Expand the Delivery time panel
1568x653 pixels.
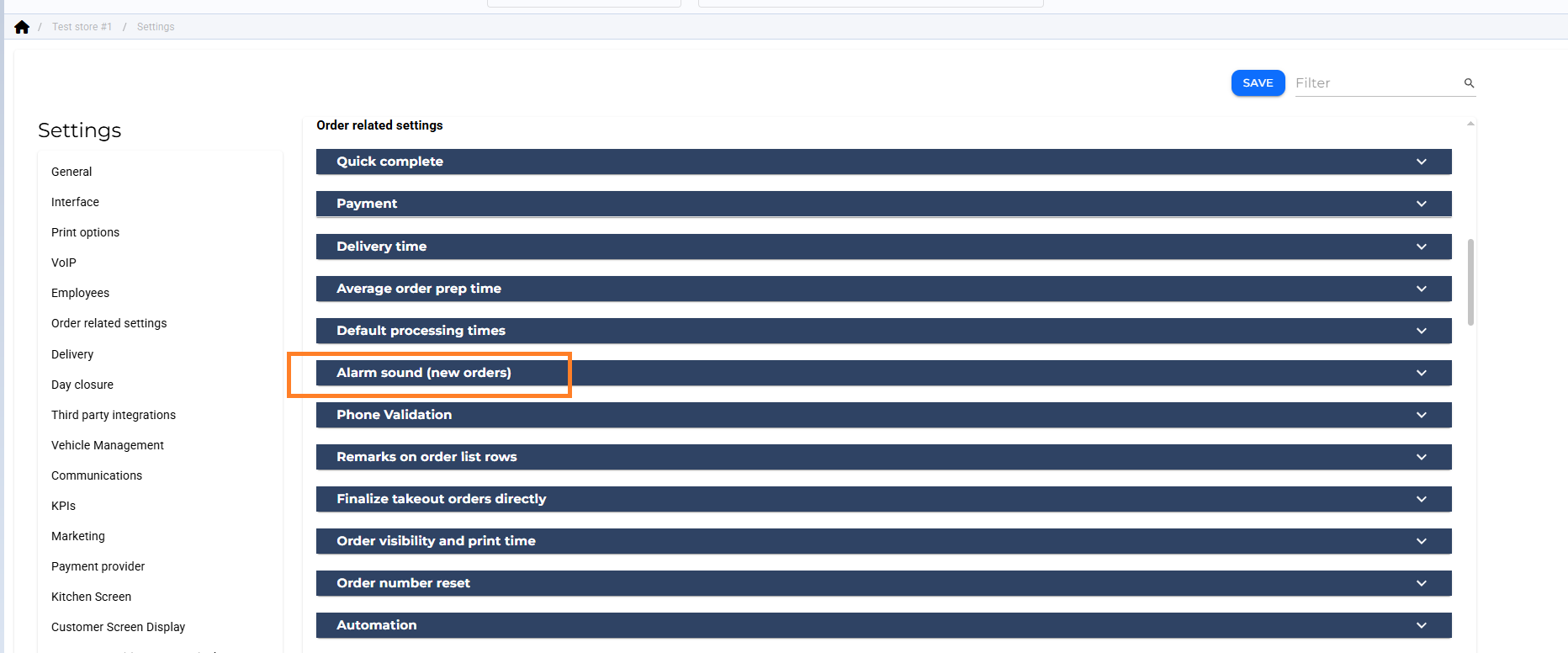coord(883,247)
